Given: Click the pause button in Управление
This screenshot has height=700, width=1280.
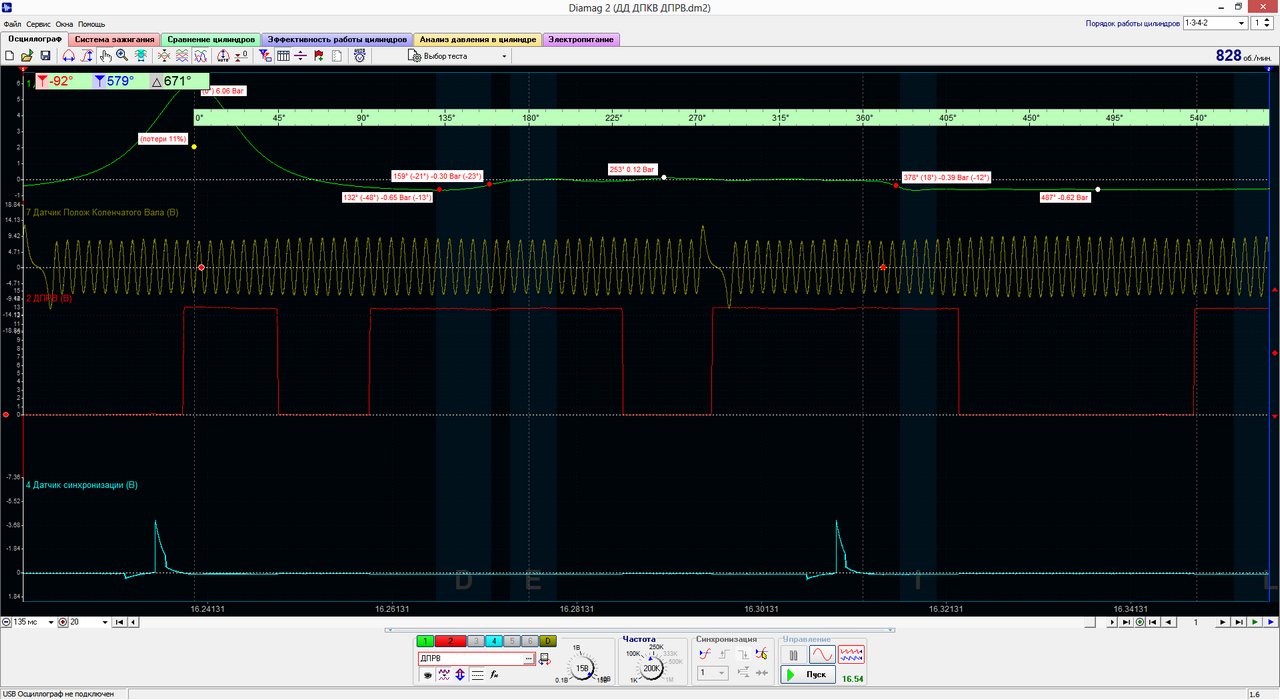Looking at the screenshot, I should coord(793,655).
